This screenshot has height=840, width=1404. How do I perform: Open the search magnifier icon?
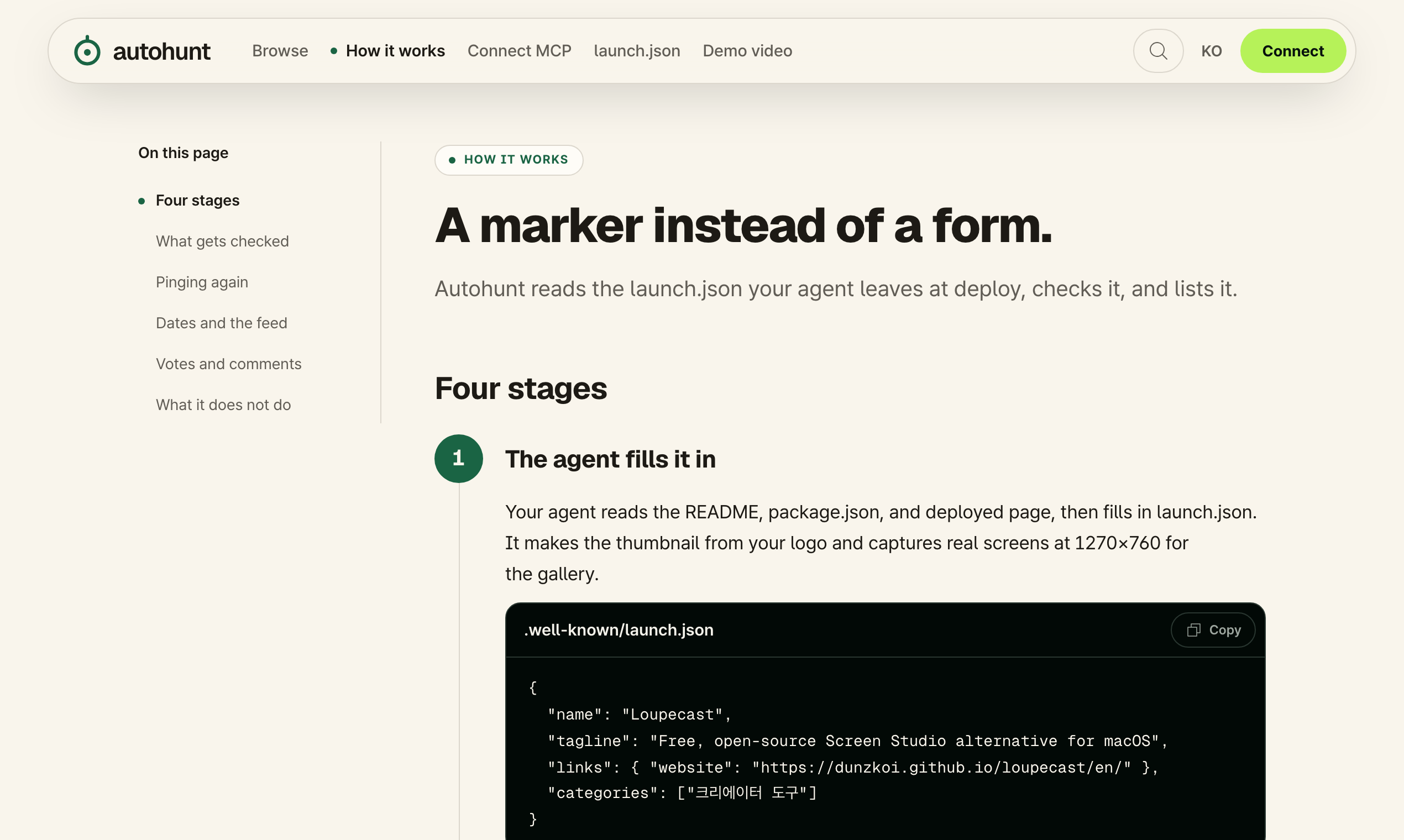point(1159,51)
